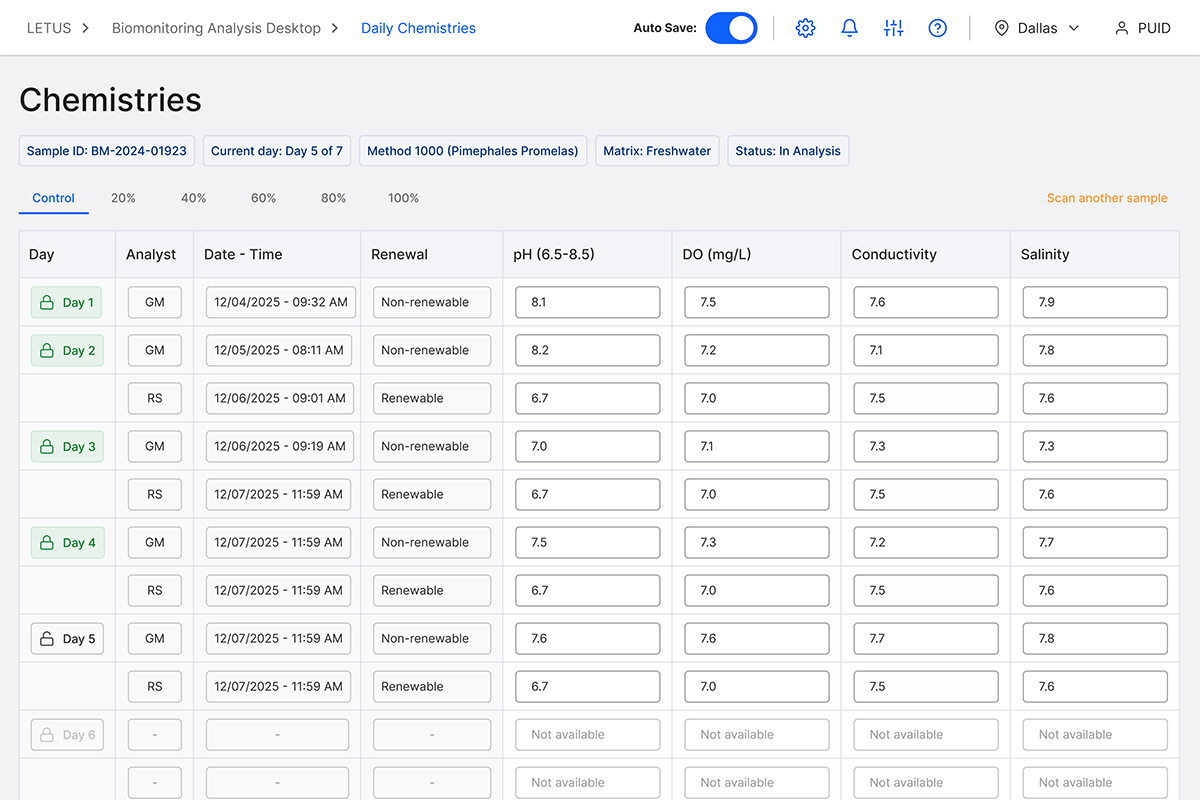Image resolution: width=1200 pixels, height=800 pixels.
Task: Click the Day 1 lock icon
Action: (x=46, y=302)
